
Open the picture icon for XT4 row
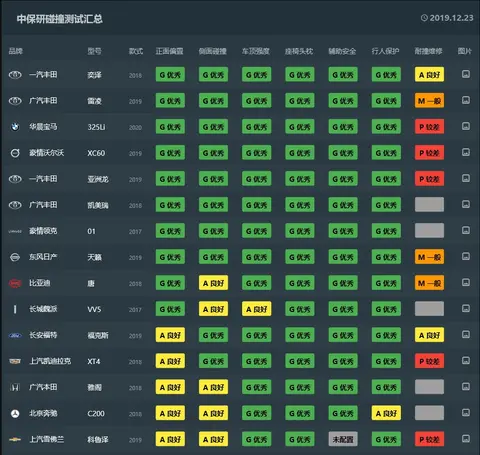pyautogui.click(x=466, y=360)
